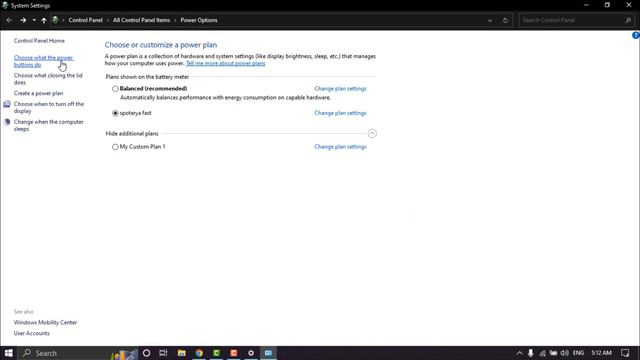Click the battery tray icon
Viewport: 640px width, 360px height.
pos(553,353)
